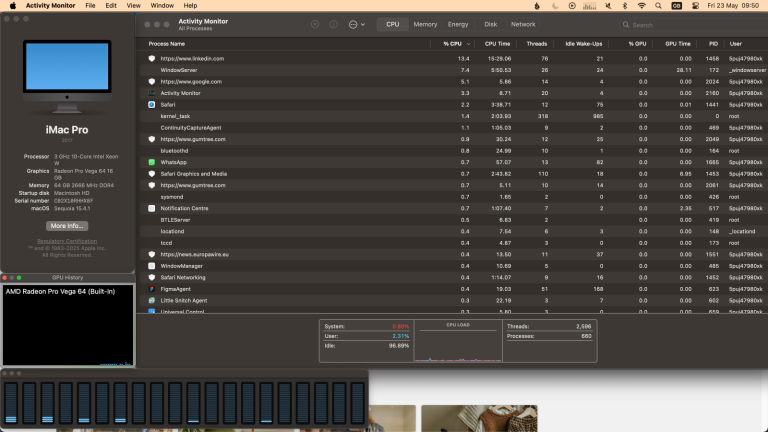768x432 pixels.
Task: Switch to the Memory tab
Action: [x=425, y=24]
